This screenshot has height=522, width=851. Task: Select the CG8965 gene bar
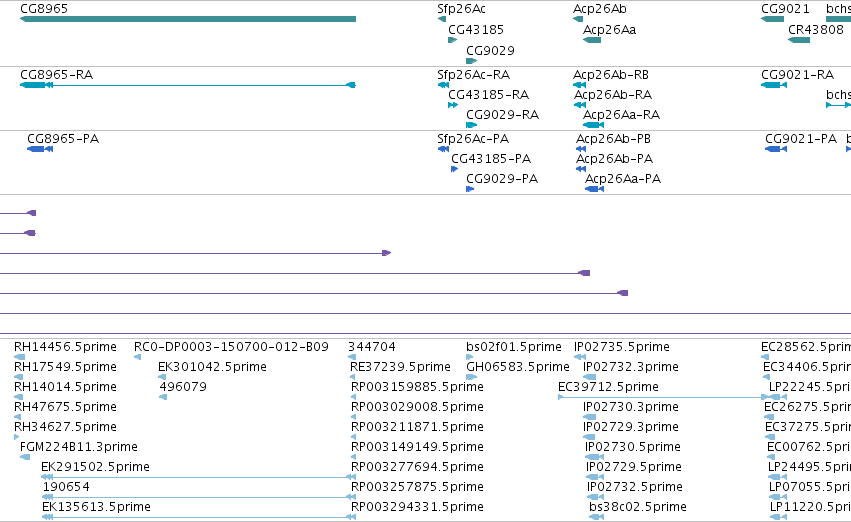(188, 19)
